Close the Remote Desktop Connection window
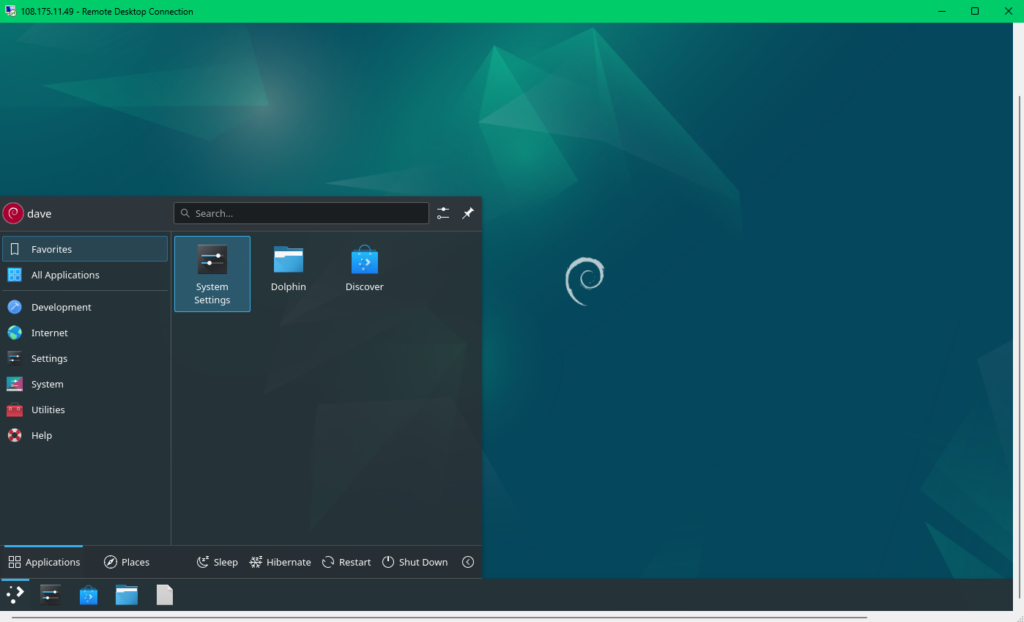Screen dimensions: 1024x622 1008,11
